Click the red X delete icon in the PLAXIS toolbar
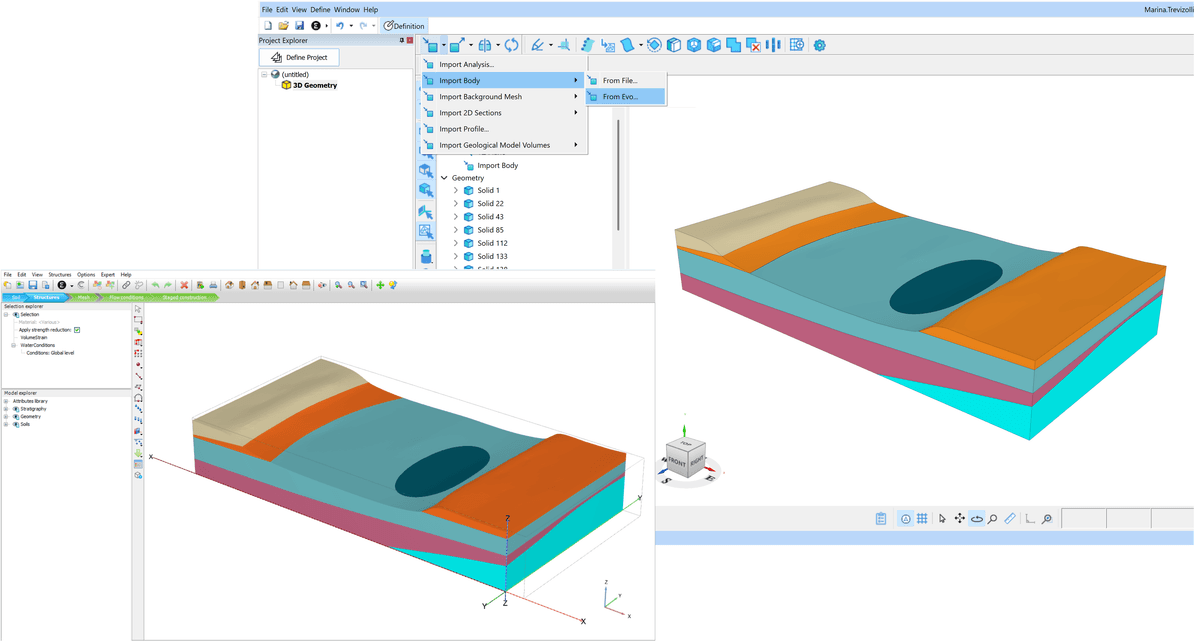The width and height of the screenshot is (1195, 642). click(184, 285)
